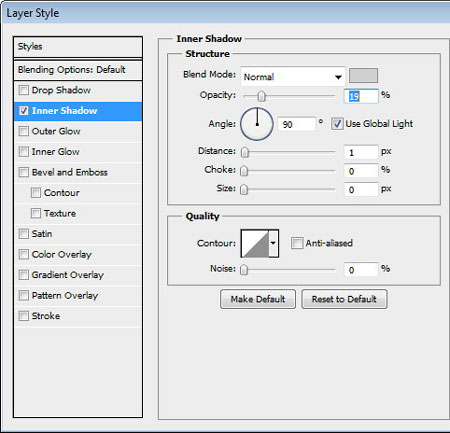This screenshot has height=433, width=450.
Task: Open the shadow color swatch
Action: tap(363, 75)
